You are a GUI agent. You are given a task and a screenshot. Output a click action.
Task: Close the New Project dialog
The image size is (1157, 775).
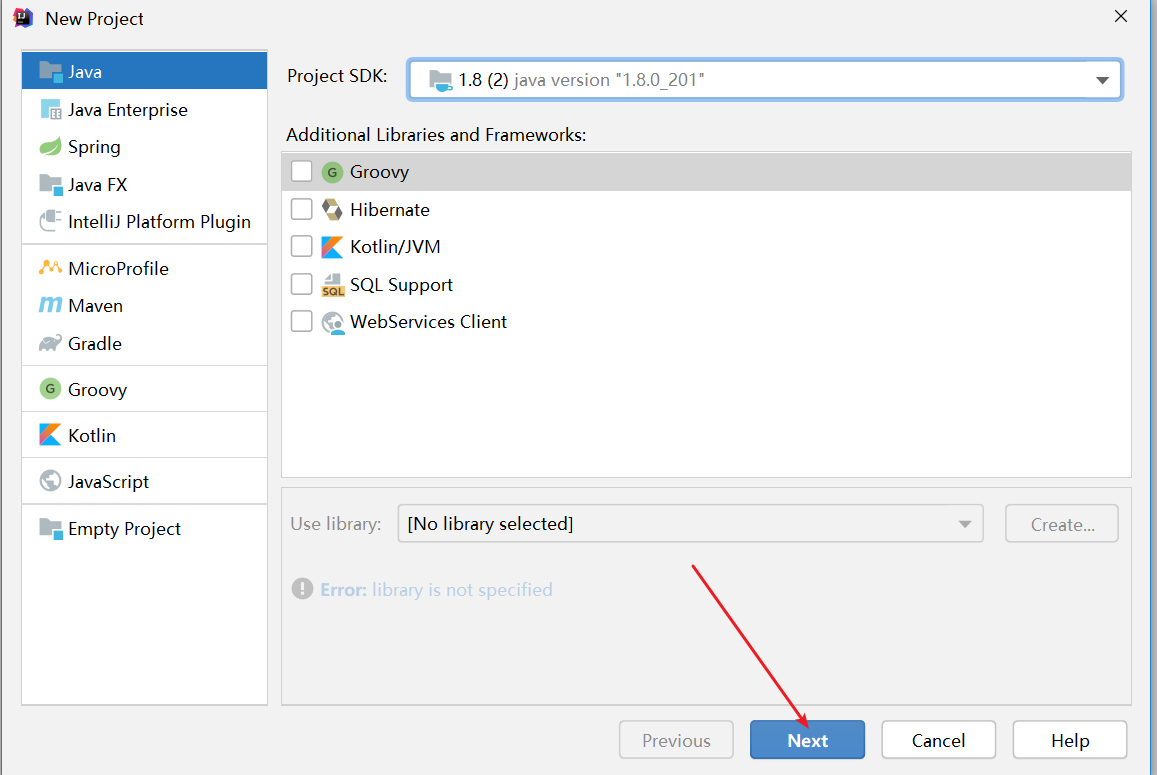[x=1121, y=16]
